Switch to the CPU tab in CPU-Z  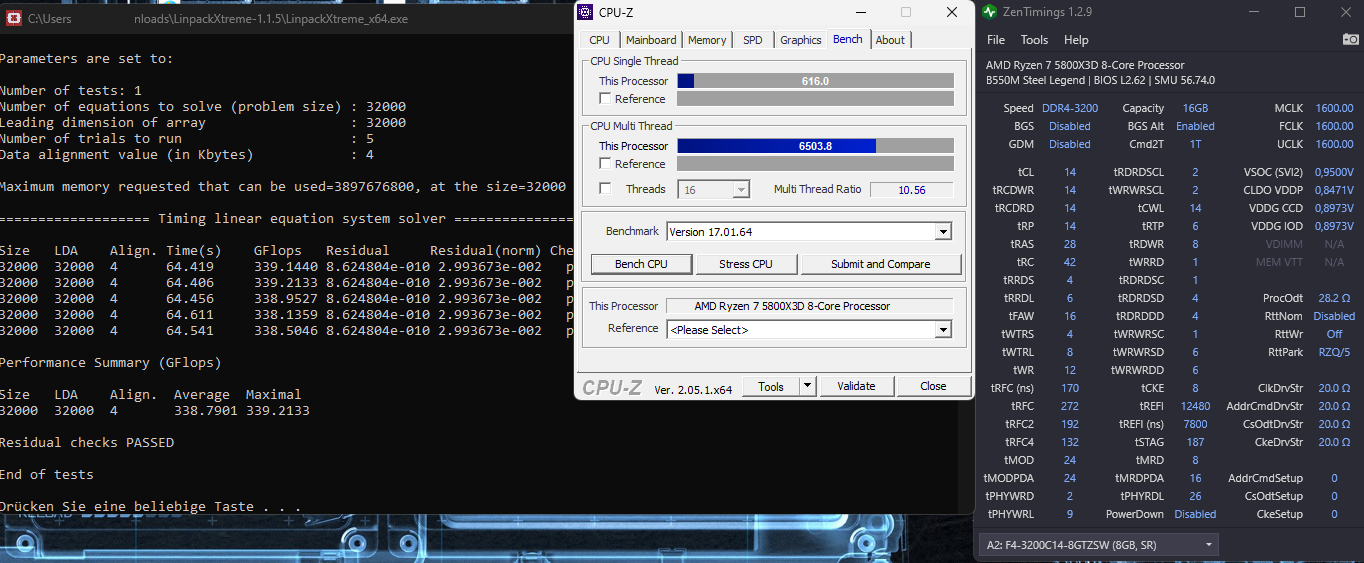click(599, 40)
